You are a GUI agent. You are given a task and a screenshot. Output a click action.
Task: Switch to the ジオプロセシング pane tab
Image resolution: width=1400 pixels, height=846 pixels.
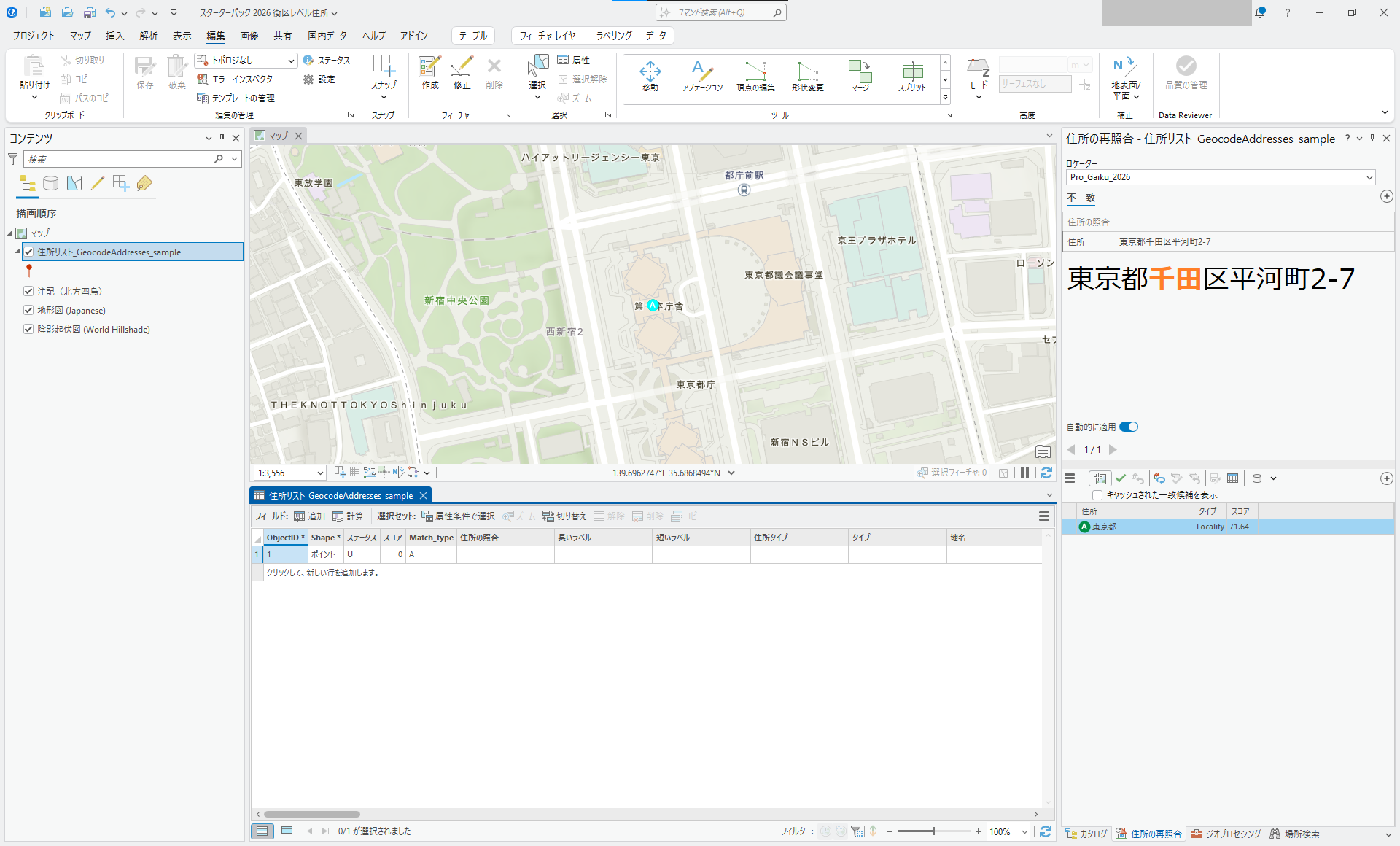coord(1226,834)
